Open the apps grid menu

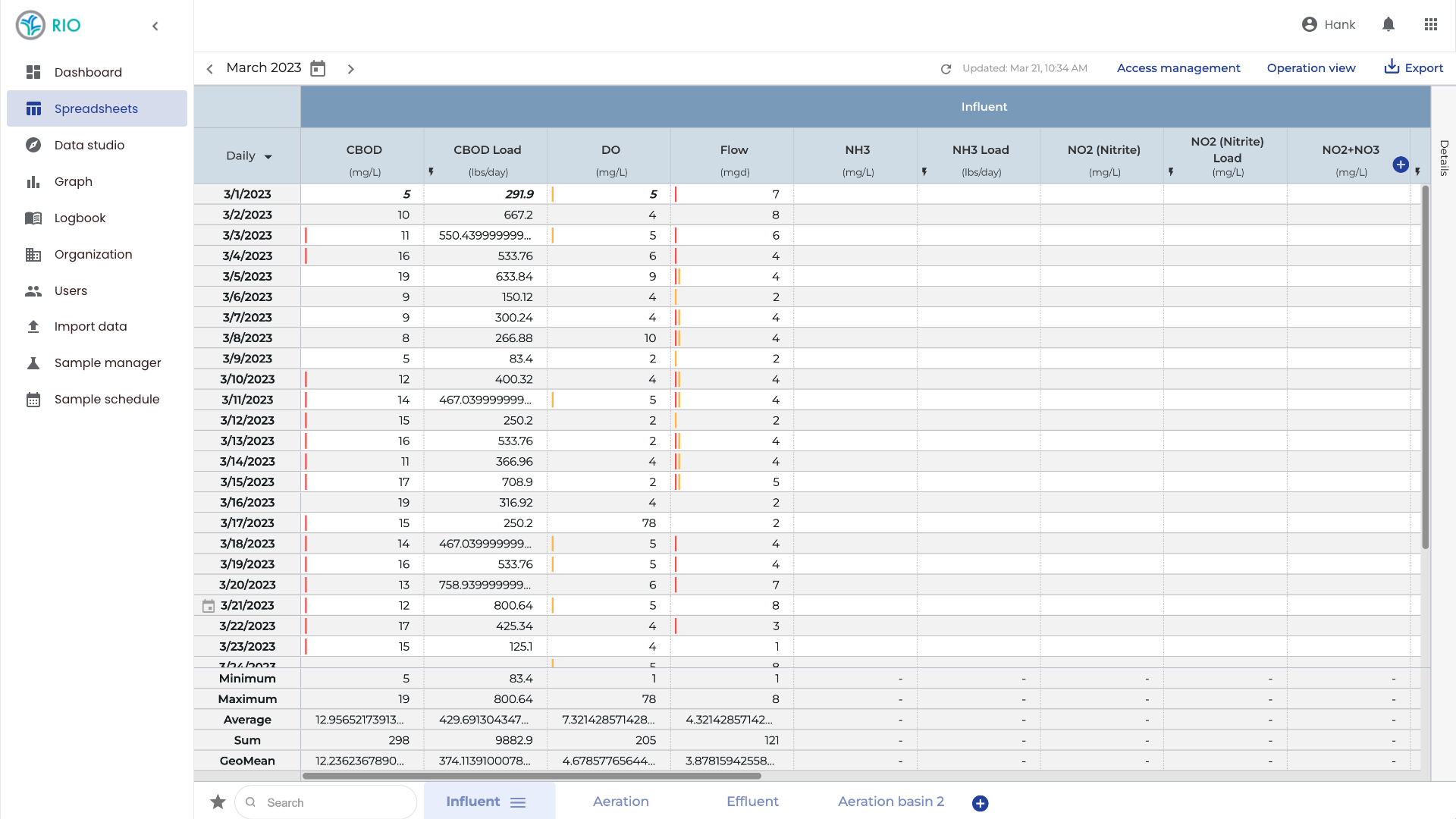1430,24
